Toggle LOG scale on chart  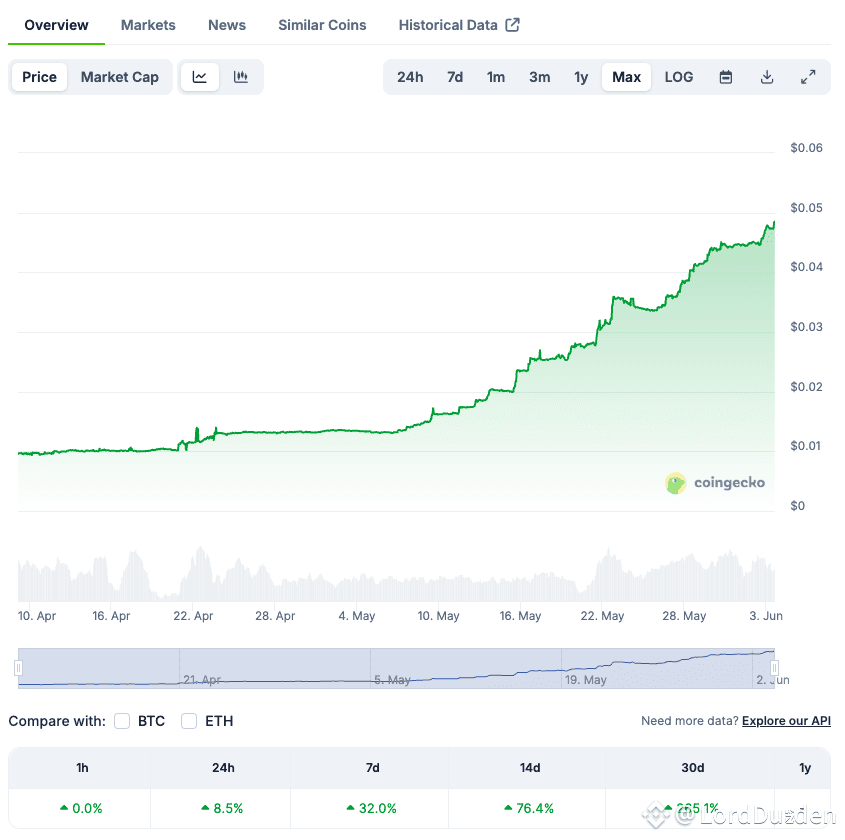coord(678,77)
